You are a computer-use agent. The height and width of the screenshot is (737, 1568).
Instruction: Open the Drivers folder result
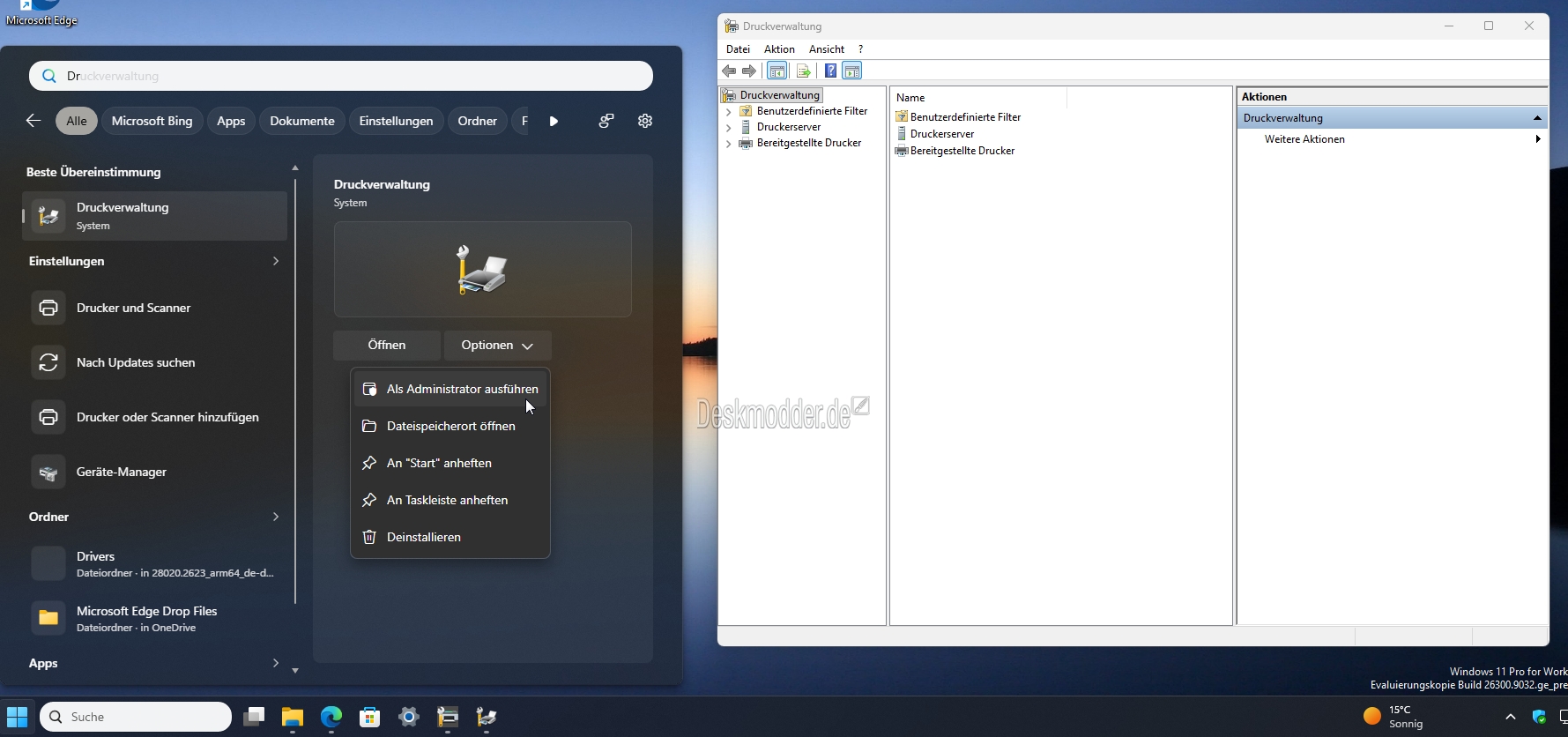coord(155,563)
